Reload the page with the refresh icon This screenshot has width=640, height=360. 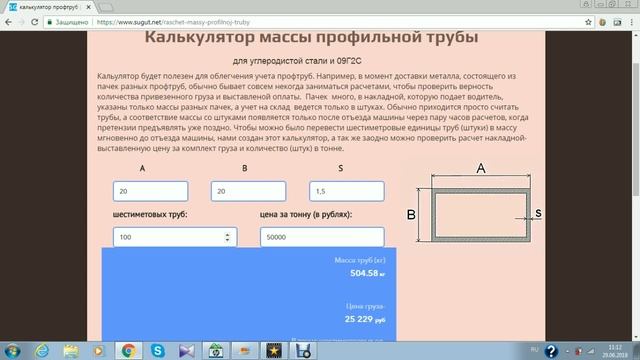pos(35,22)
